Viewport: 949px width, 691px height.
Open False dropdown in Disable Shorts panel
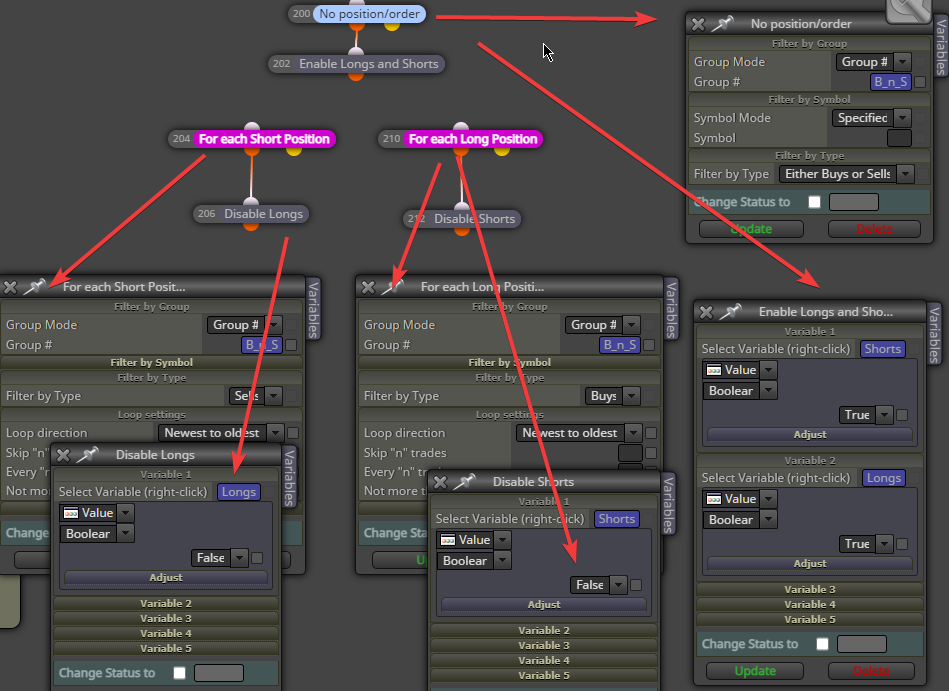(x=599, y=585)
